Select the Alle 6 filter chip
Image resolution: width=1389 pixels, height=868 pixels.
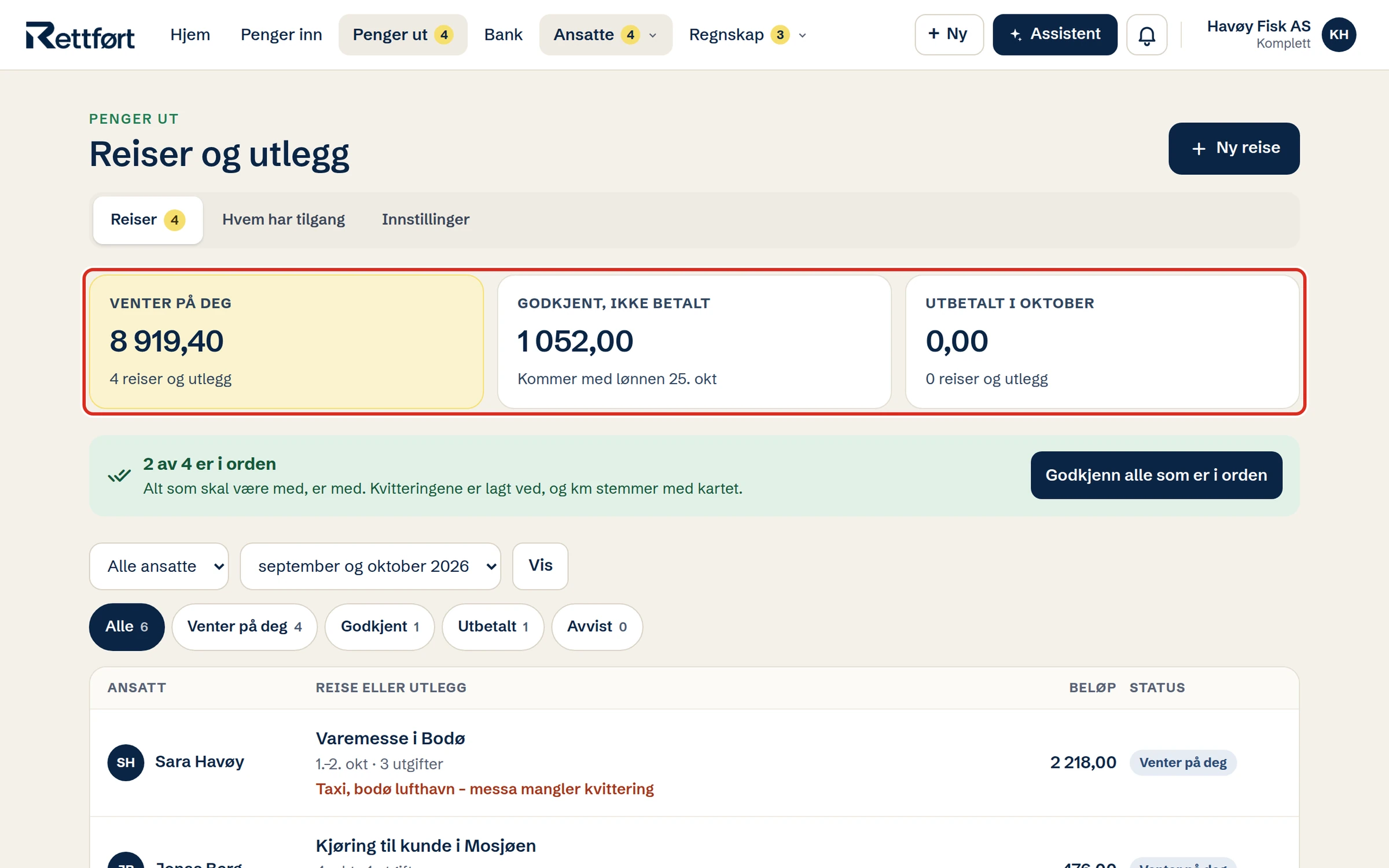coord(127,627)
